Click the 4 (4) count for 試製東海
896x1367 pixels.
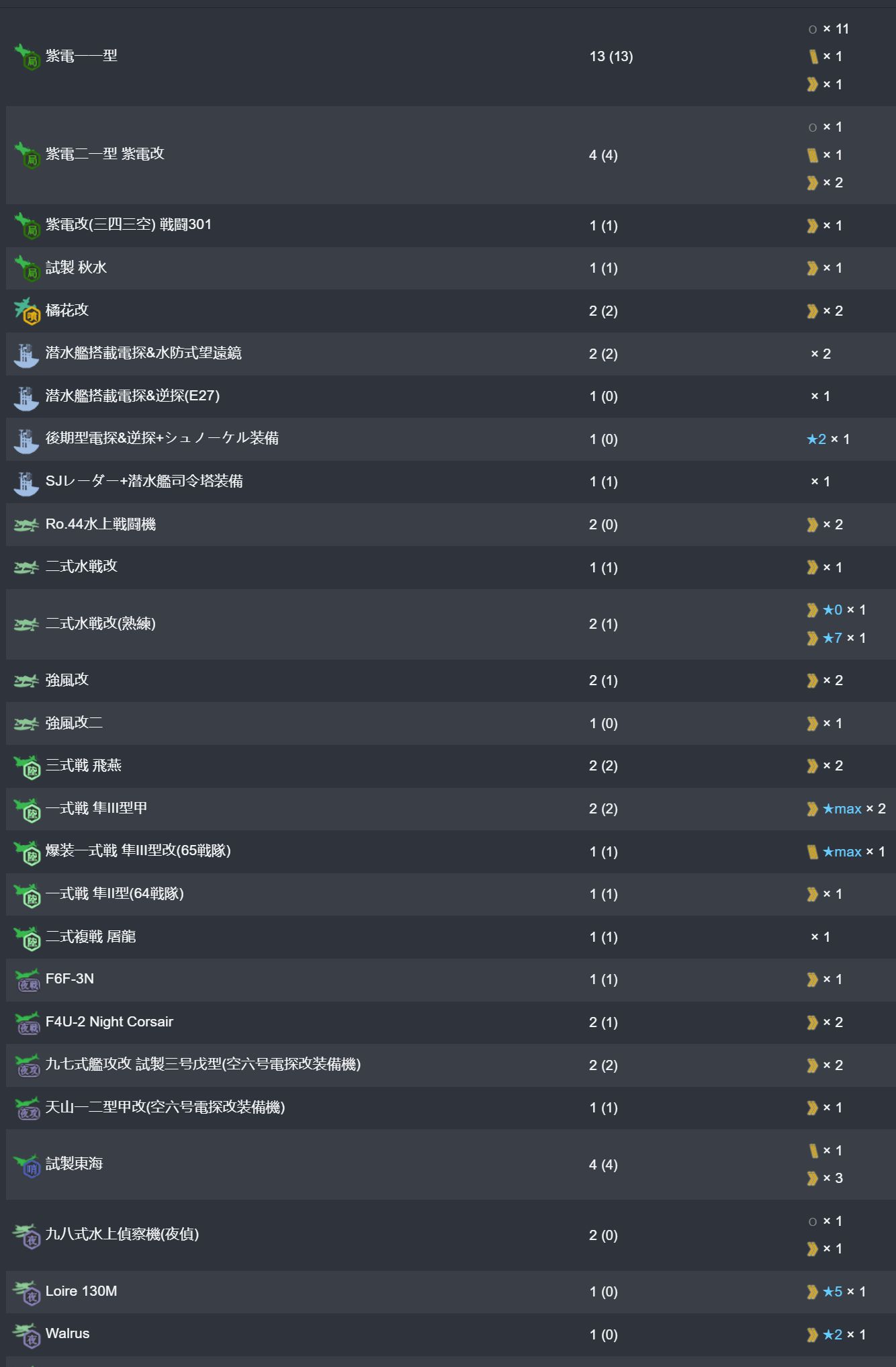pyautogui.click(x=603, y=1165)
